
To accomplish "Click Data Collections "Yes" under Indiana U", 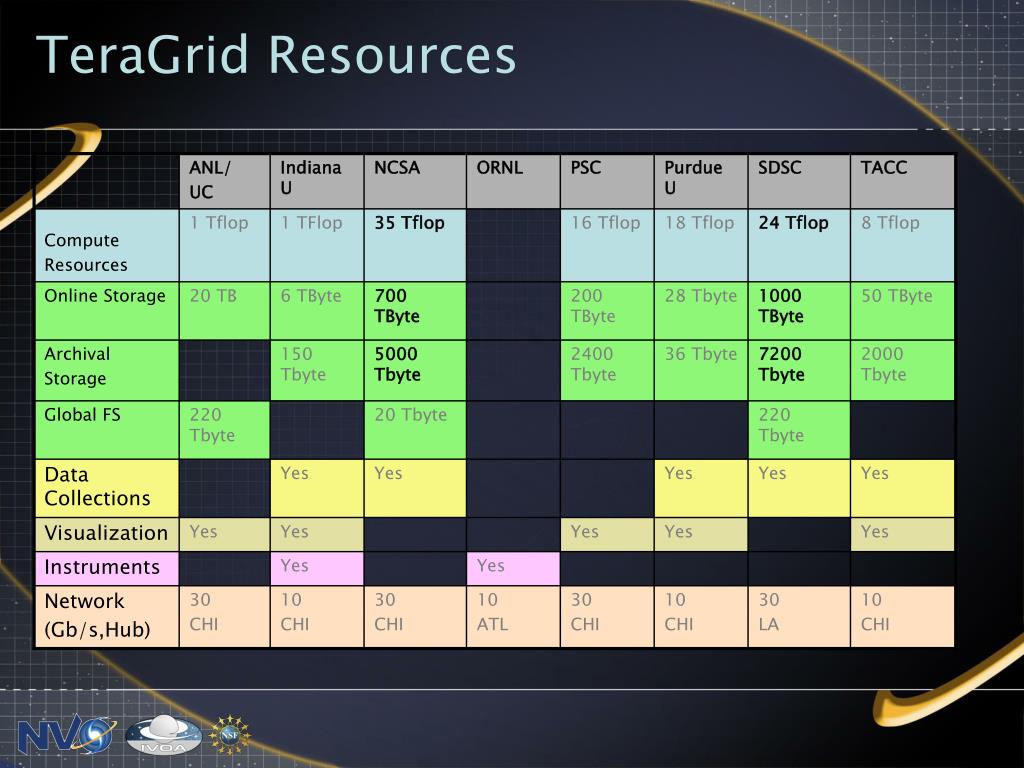I will (317, 488).
